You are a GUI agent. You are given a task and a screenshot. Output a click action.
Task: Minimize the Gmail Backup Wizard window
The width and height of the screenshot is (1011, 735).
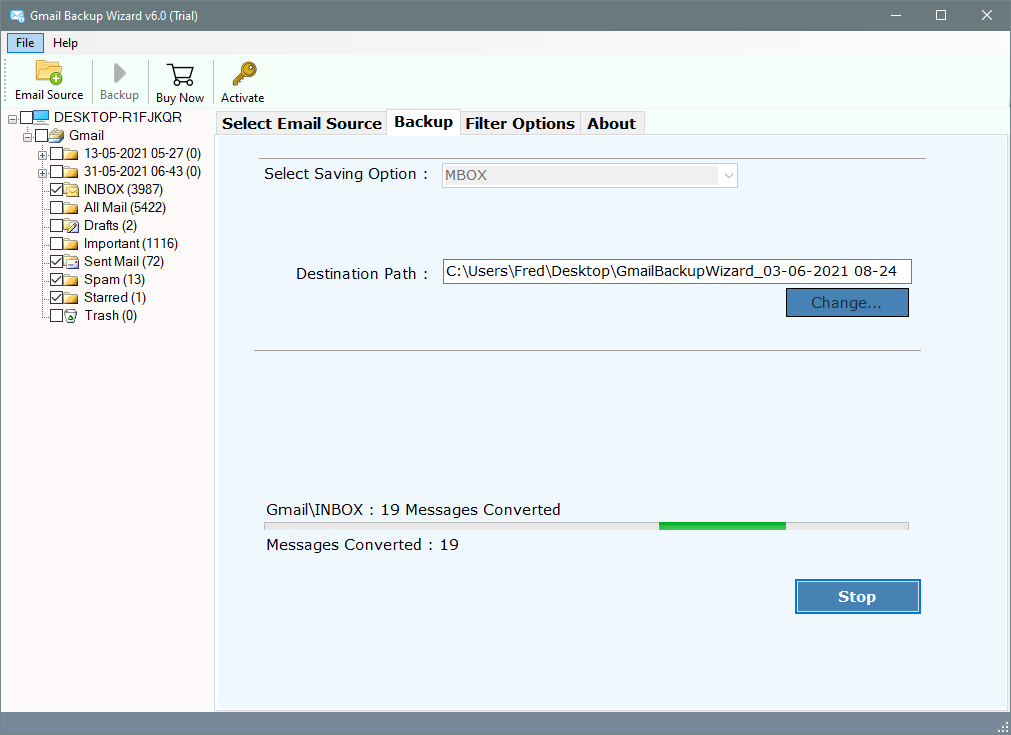click(896, 15)
